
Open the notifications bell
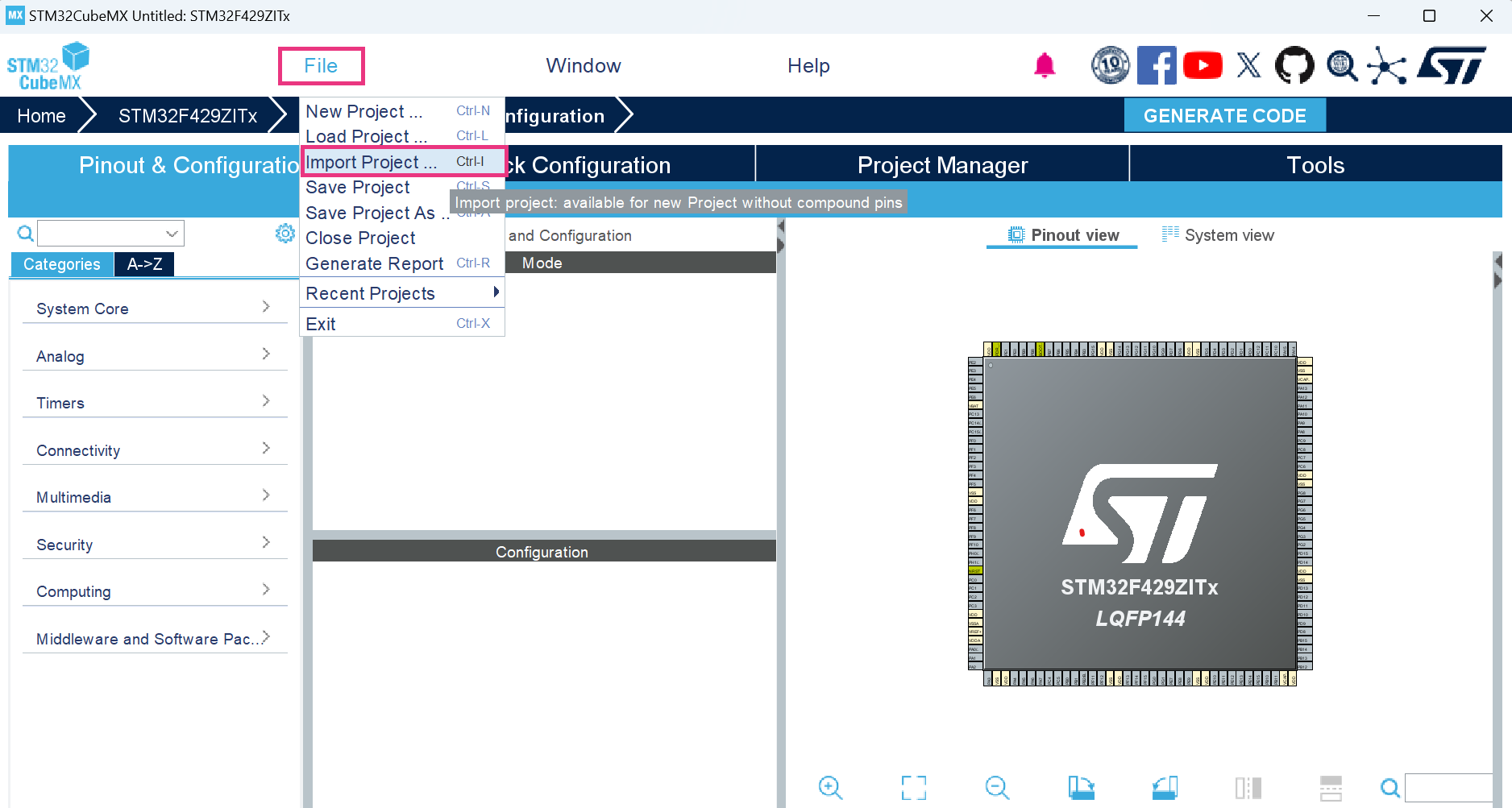point(1045,65)
